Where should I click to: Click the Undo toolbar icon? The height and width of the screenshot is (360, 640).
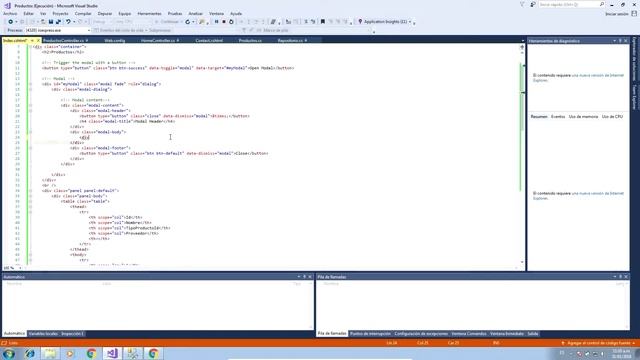68,22
